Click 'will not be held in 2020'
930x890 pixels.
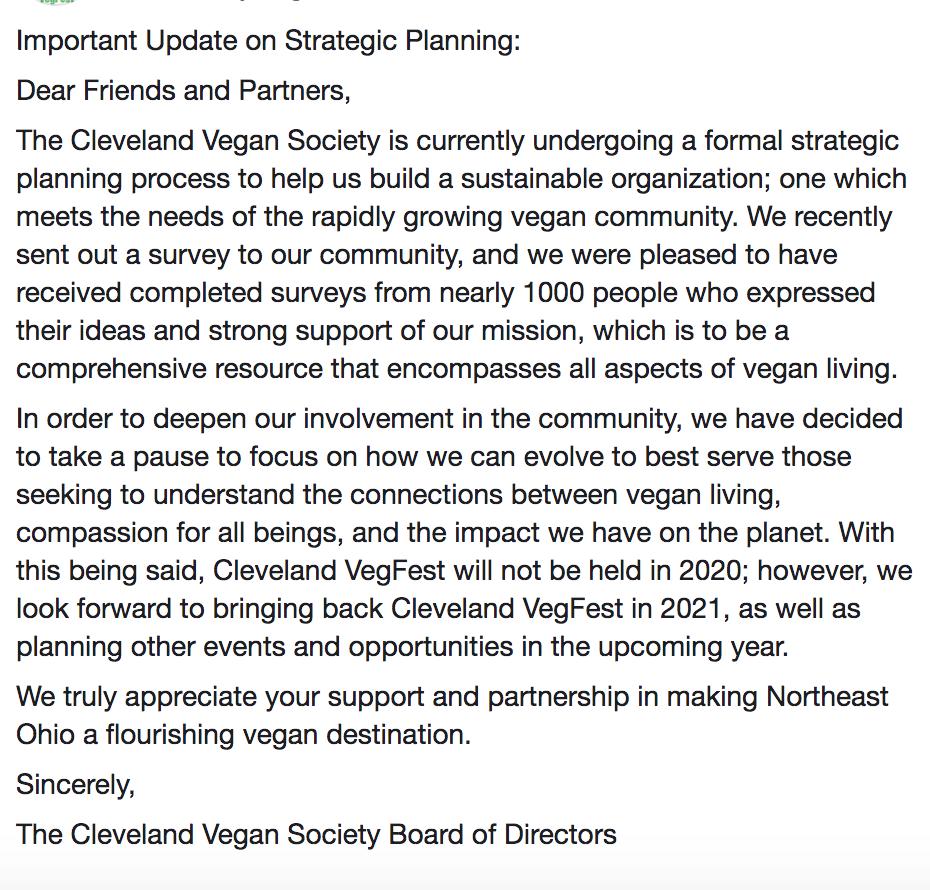coord(597,571)
